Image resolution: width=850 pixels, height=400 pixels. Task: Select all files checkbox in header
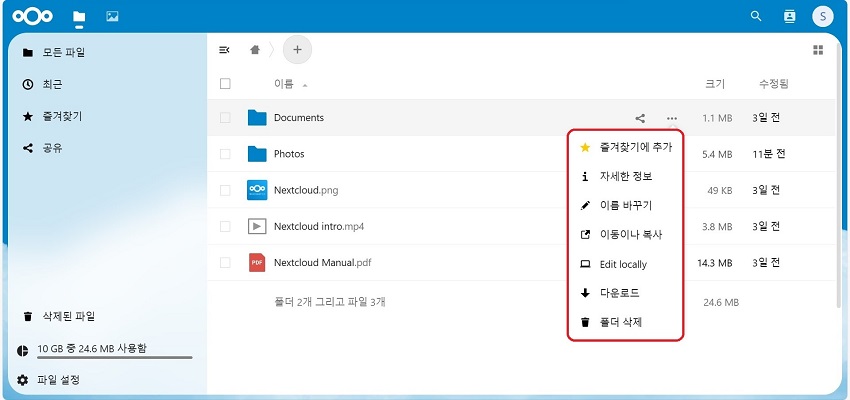point(225,84)
